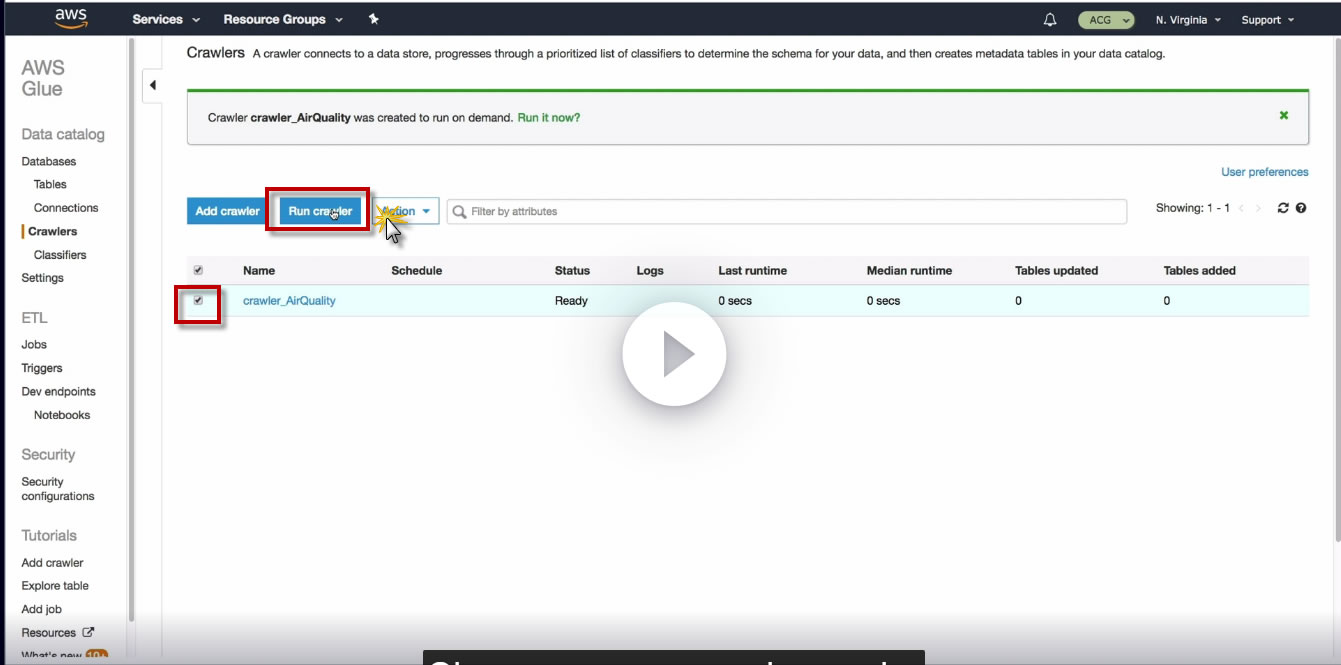Open Connections in the sidebar
This screenshot has height=665, width=1341.
pyautogui.click(x=66, y=208)
